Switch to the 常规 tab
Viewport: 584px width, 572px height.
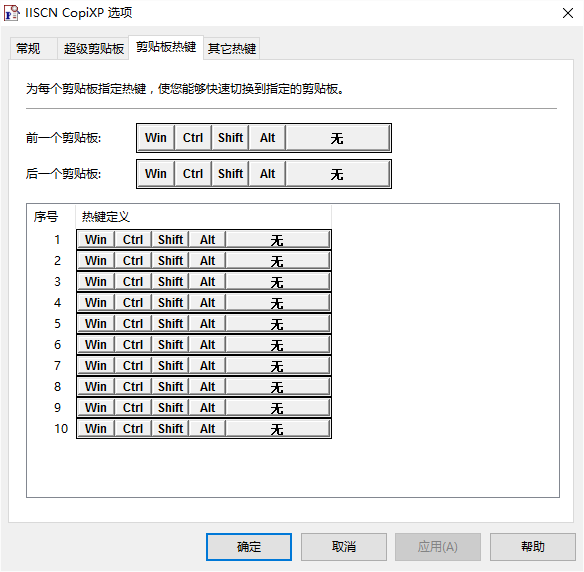[34, 48]
